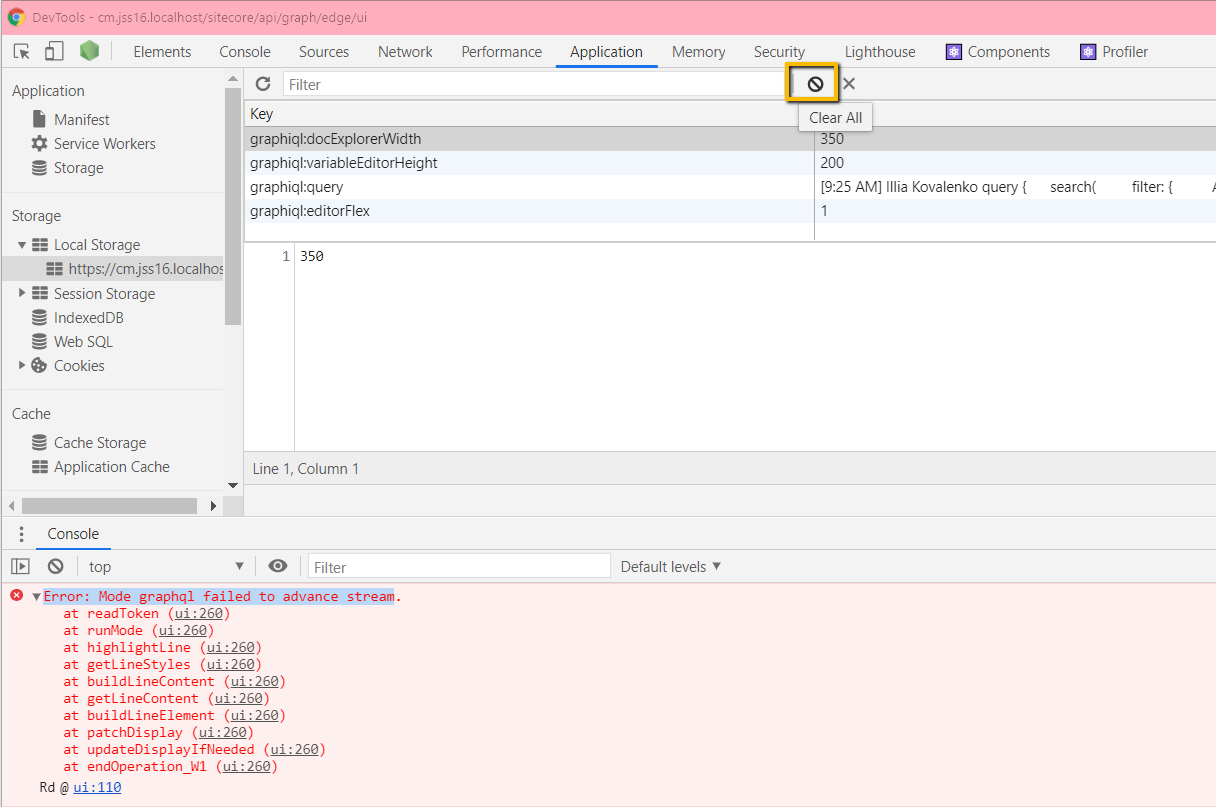Click the green Node.js DevTools icon
This screenshot has width=1216, height=807.
[x=90, y=51]
